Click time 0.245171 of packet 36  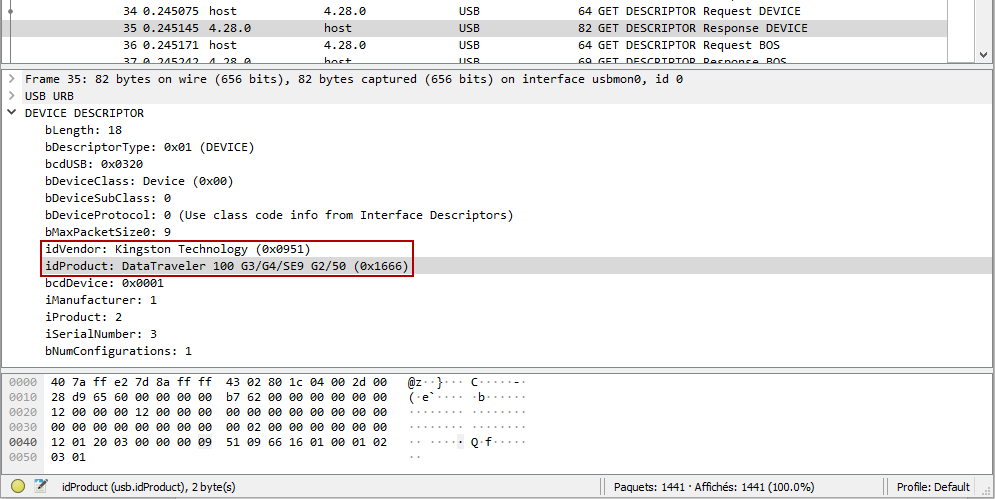(171, 45)
